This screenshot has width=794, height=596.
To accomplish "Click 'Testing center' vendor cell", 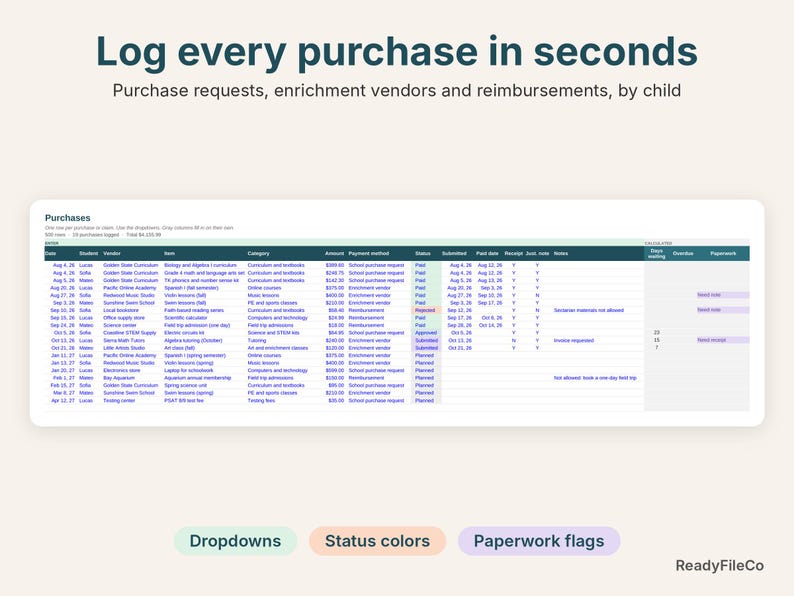I will tap(119, 401).
